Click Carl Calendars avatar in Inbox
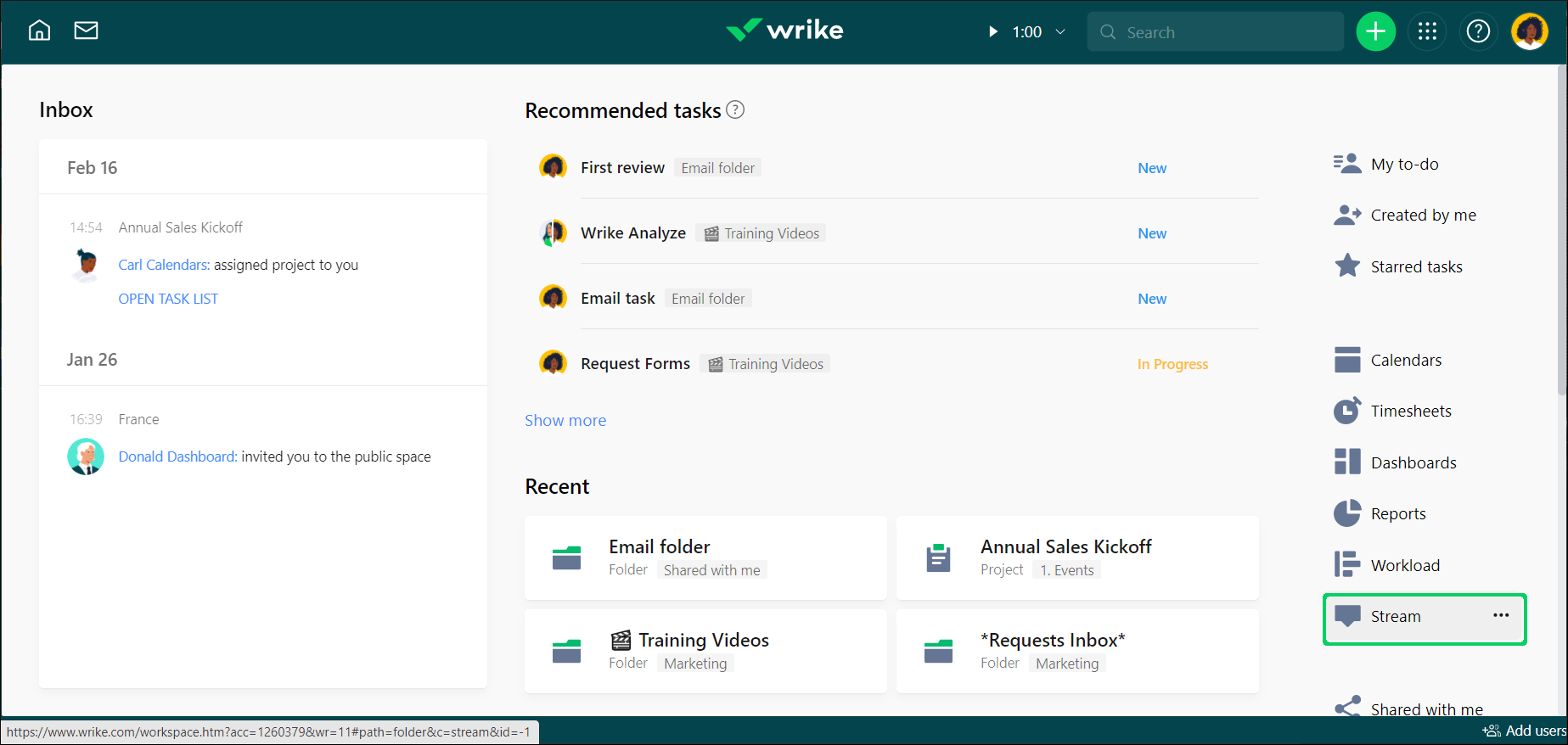 (x=86, y=265)
